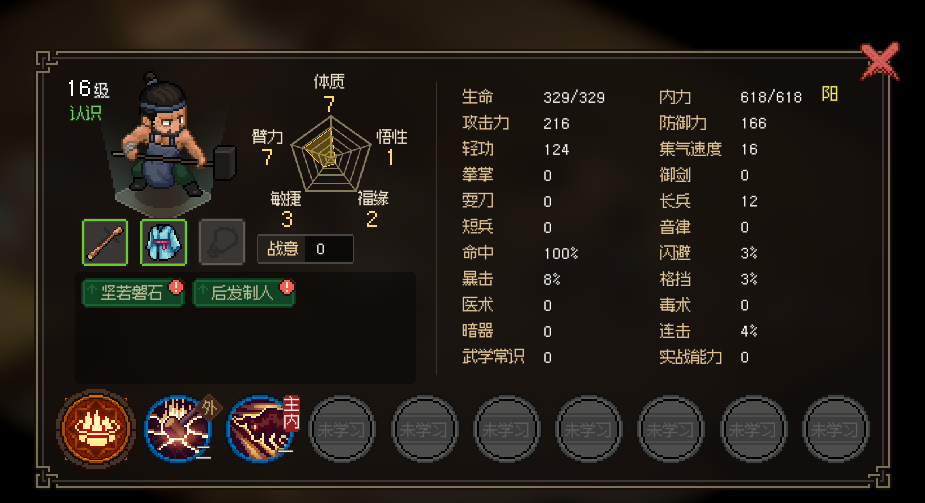
Task: Click the flaming lotus skill icon
Action: [x=96, y=429]
